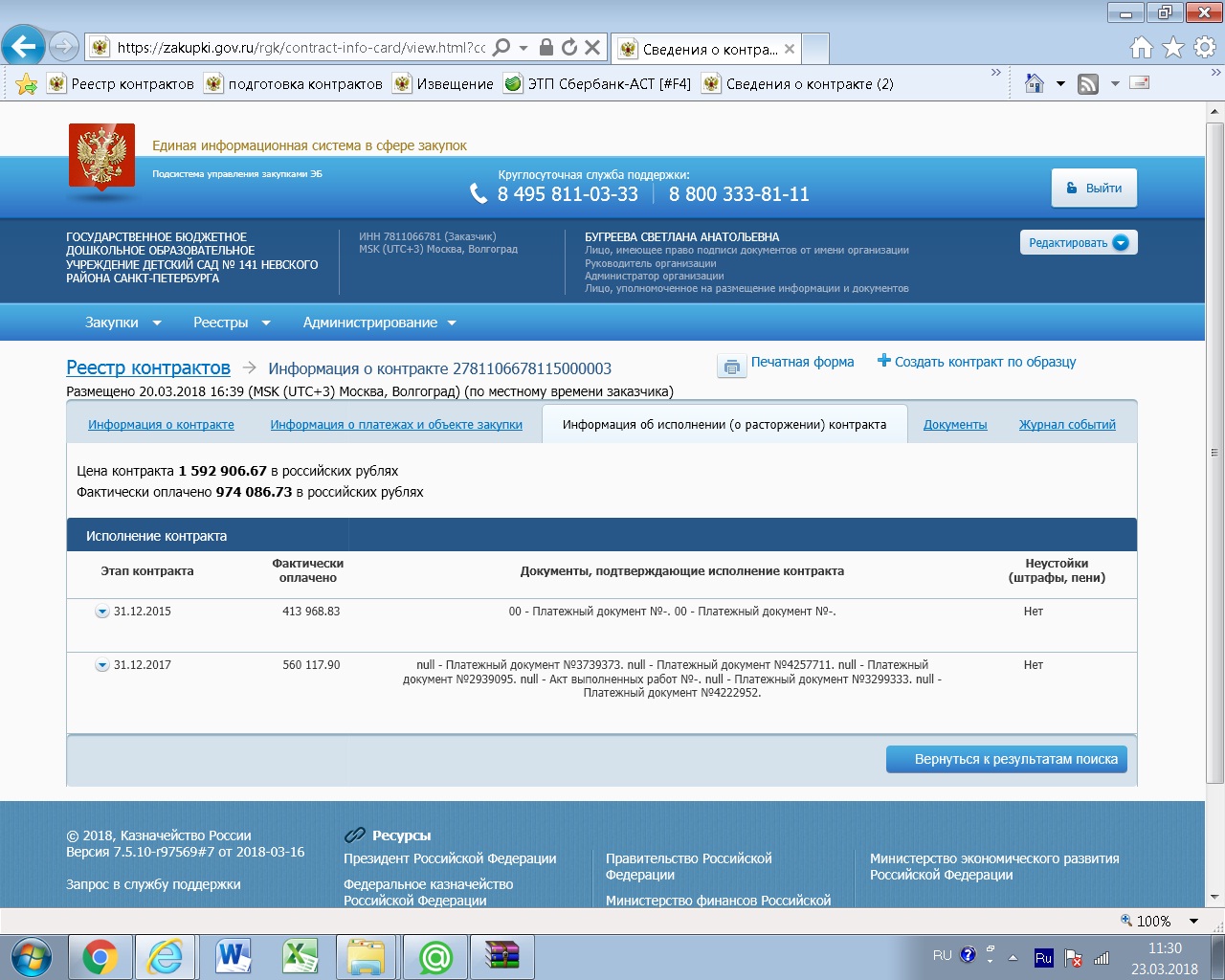The width and height of the screenshot is (1225, 980).
Task: Click the Russian coat of arms logo
Action: point(101,158)
